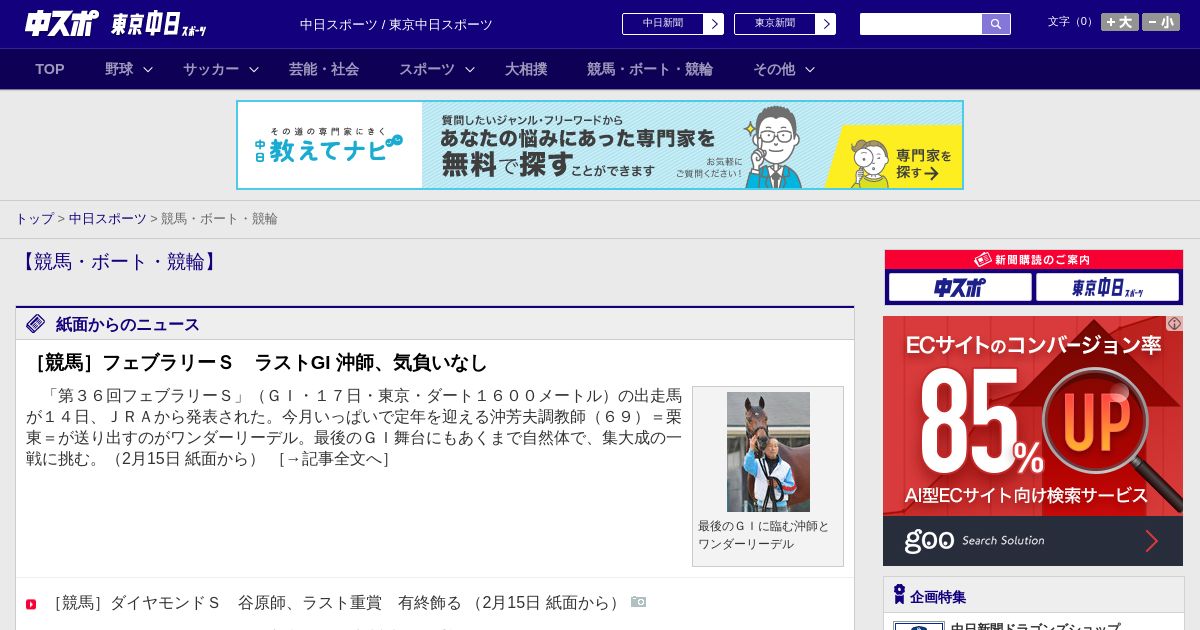Open the arrow beside 東京新聞
The image size is (1200, 630).
pos(826,24)
